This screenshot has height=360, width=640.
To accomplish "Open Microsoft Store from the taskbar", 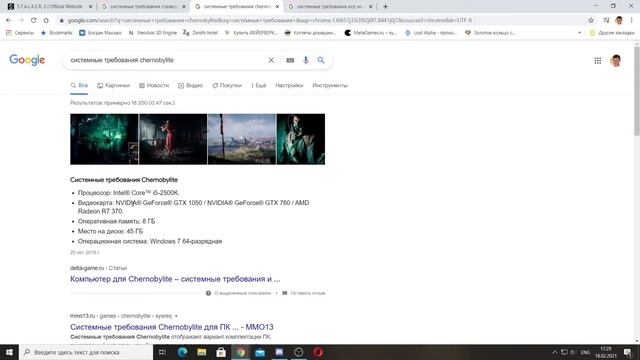I will tap(221, 352).
